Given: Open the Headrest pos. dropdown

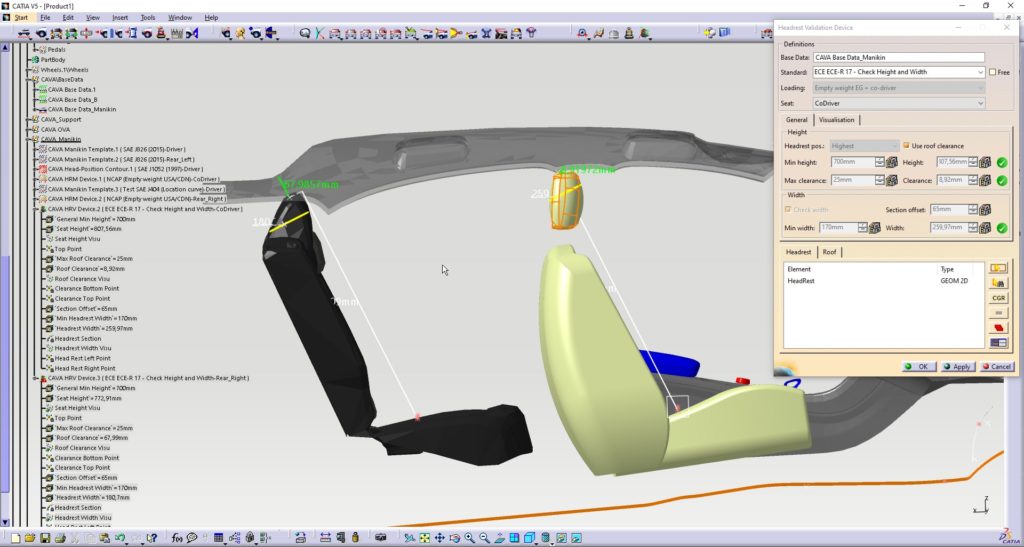Looking at the screenshot, I should [x=895, y=146].
